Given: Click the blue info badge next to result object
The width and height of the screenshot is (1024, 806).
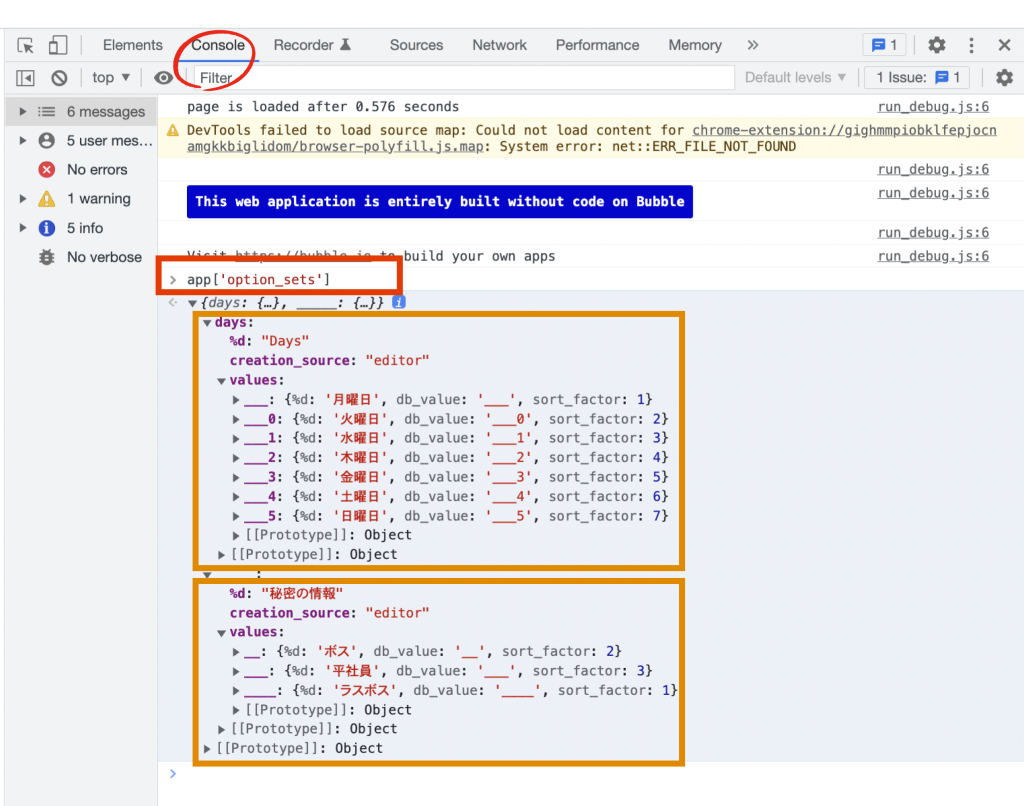Looking at the screenshot, I should pos(398,302).
